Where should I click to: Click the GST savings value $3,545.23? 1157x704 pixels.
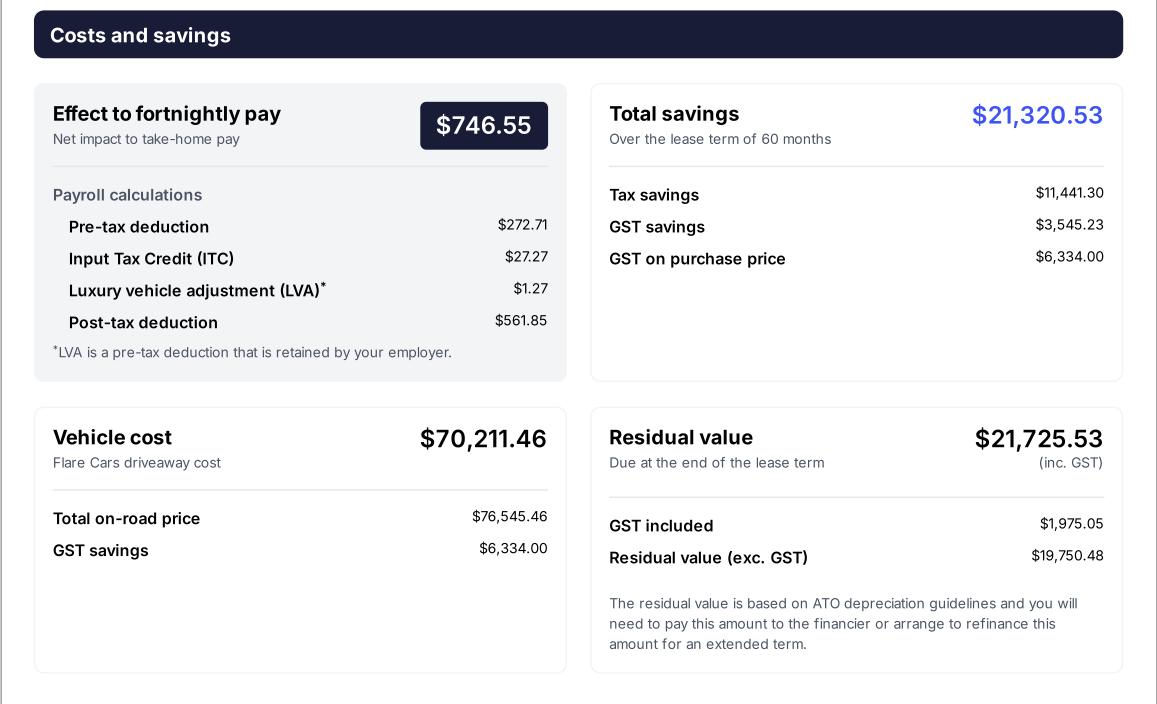(x=1069, y=225)
